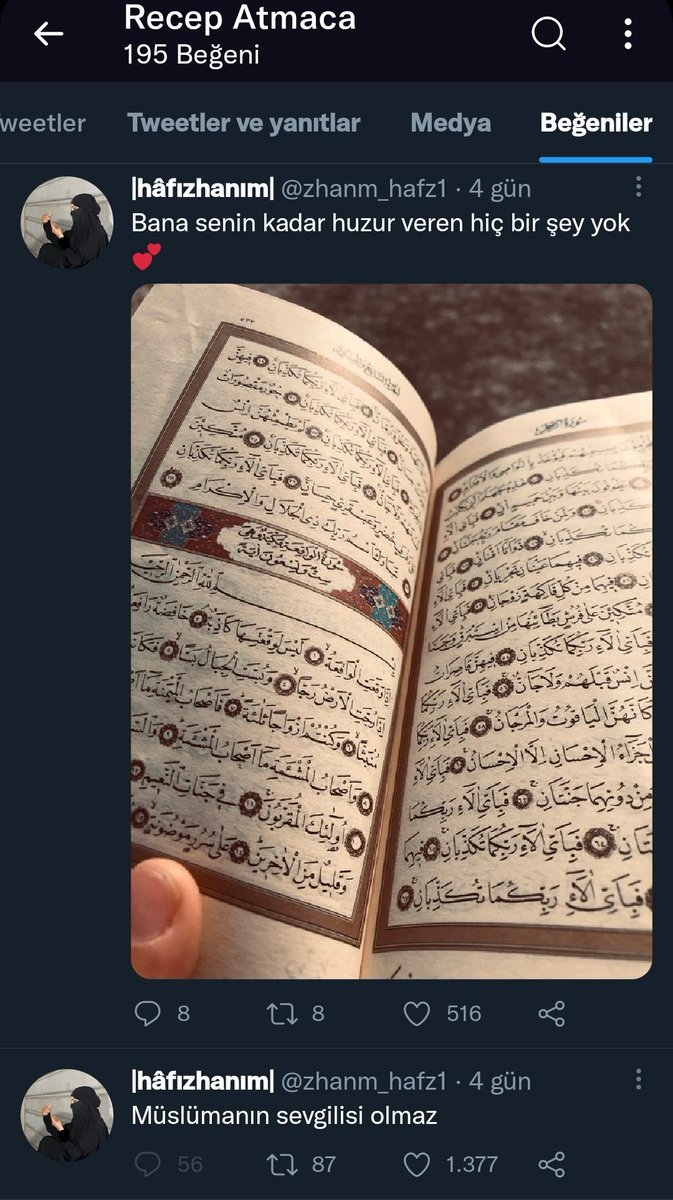
Task: Open the first tweet's profile avatar
Action: (x=67, y=223)
